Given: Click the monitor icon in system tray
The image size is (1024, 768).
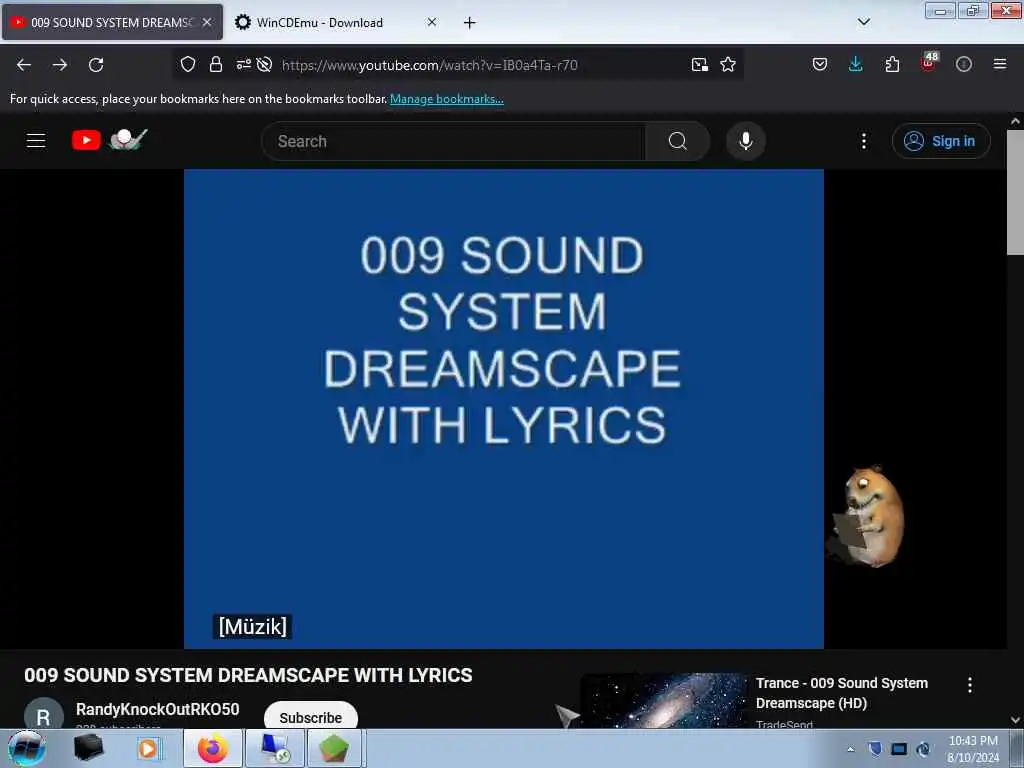Looking at the screenshot, I should (x=899, y=749).
